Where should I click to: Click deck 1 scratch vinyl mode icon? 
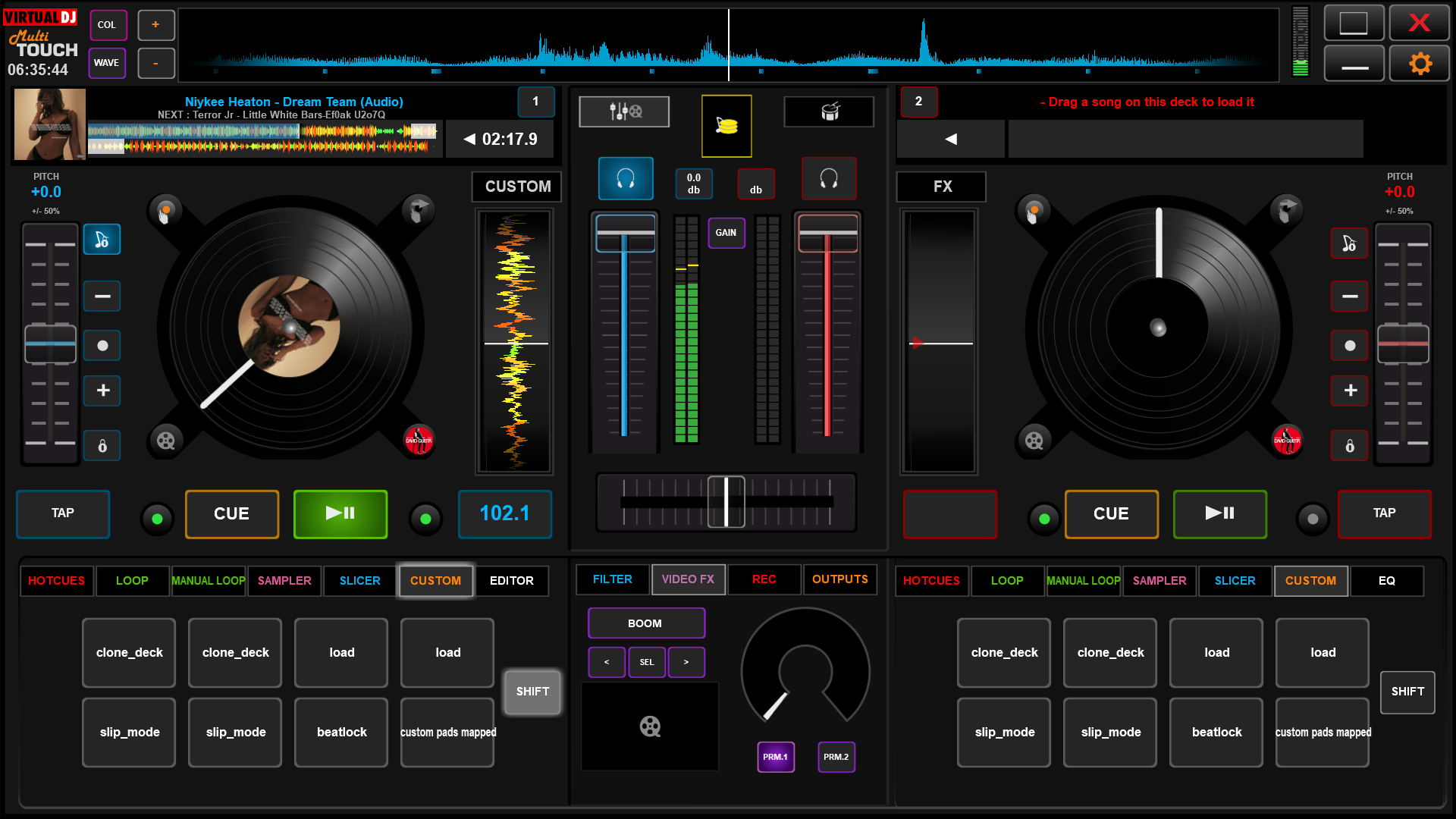coord(418,210)
